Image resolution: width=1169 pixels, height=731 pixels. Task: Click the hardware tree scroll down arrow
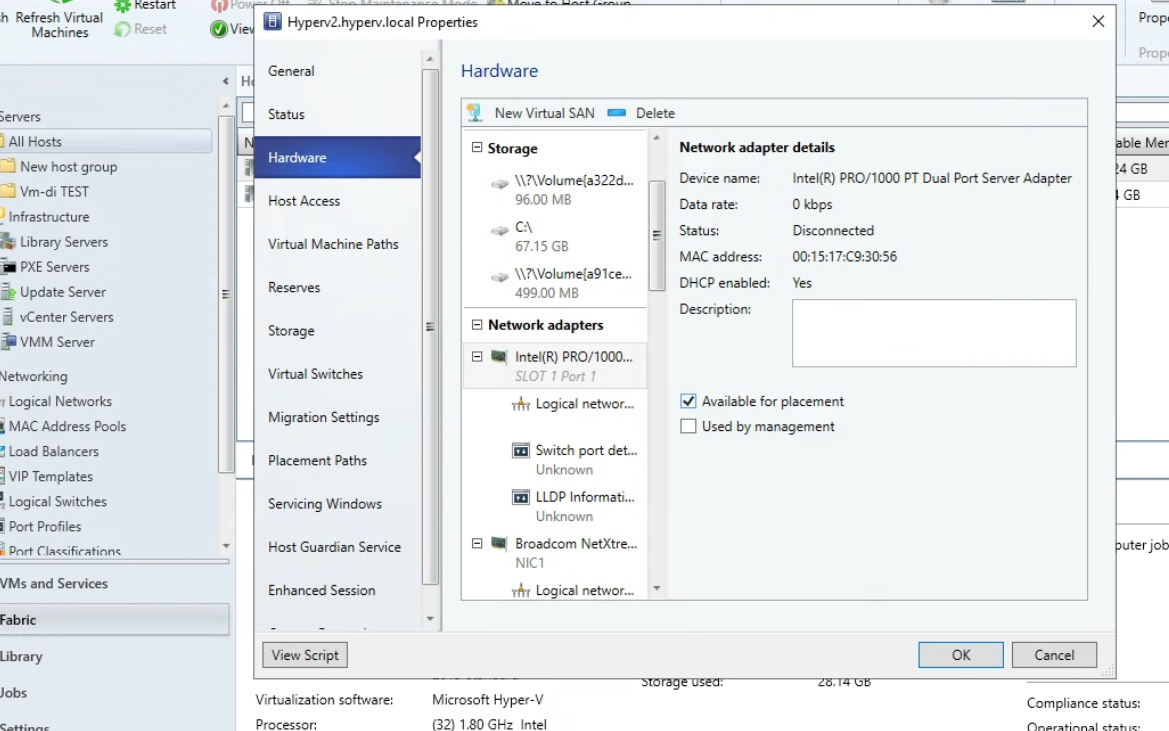pyautogui.click(x=657, y=589)
